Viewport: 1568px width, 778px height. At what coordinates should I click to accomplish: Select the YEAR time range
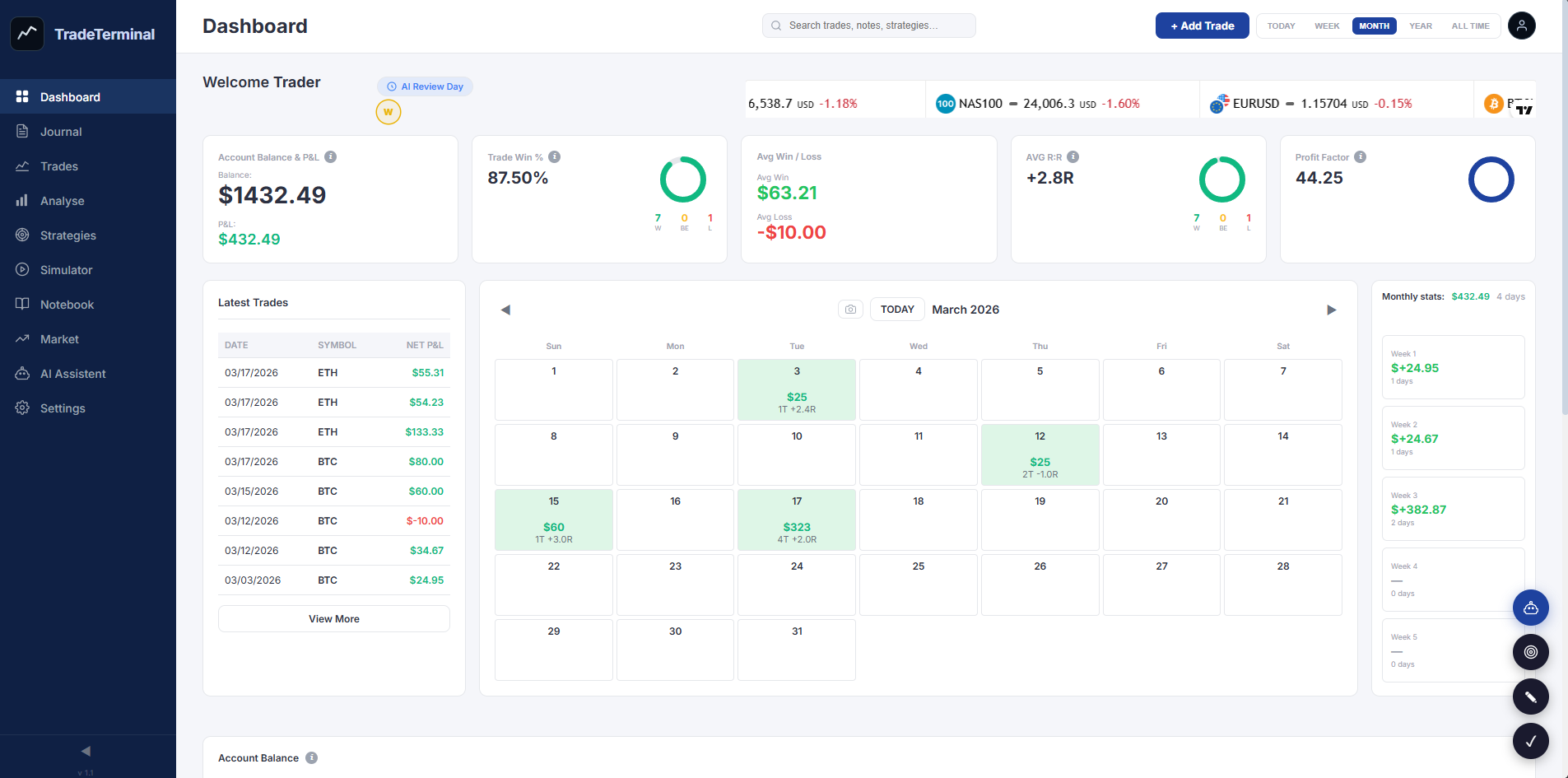[1420, 26]
